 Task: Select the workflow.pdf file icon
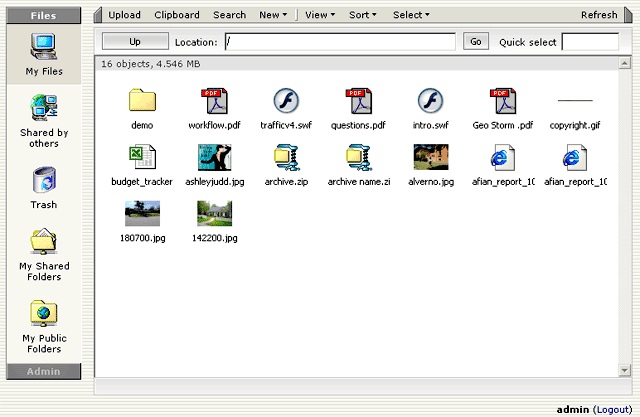tap(214, 101)
